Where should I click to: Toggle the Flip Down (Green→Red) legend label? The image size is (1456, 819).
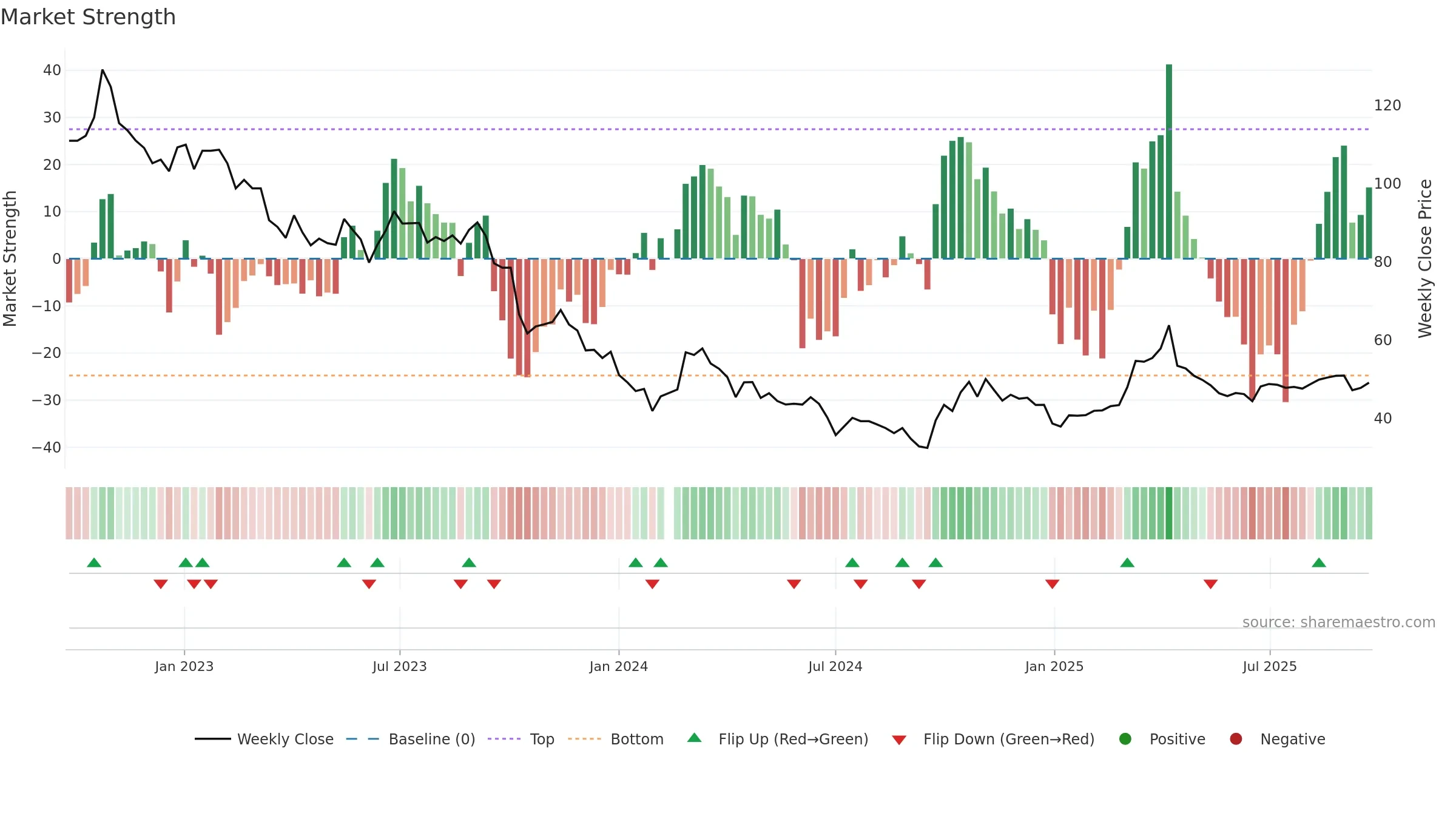1009,739
